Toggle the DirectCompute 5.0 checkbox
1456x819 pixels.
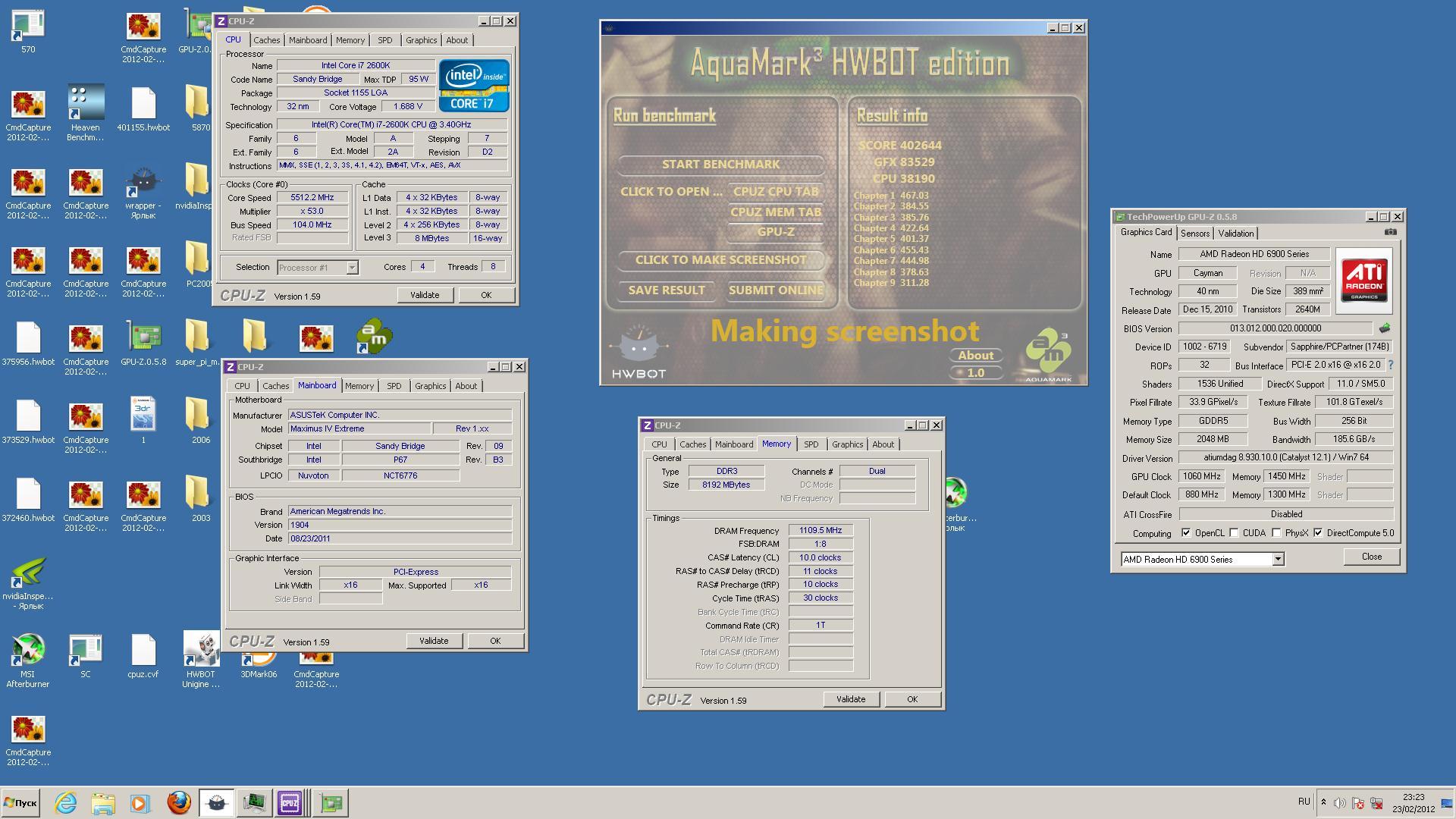tap(1318, 533)
